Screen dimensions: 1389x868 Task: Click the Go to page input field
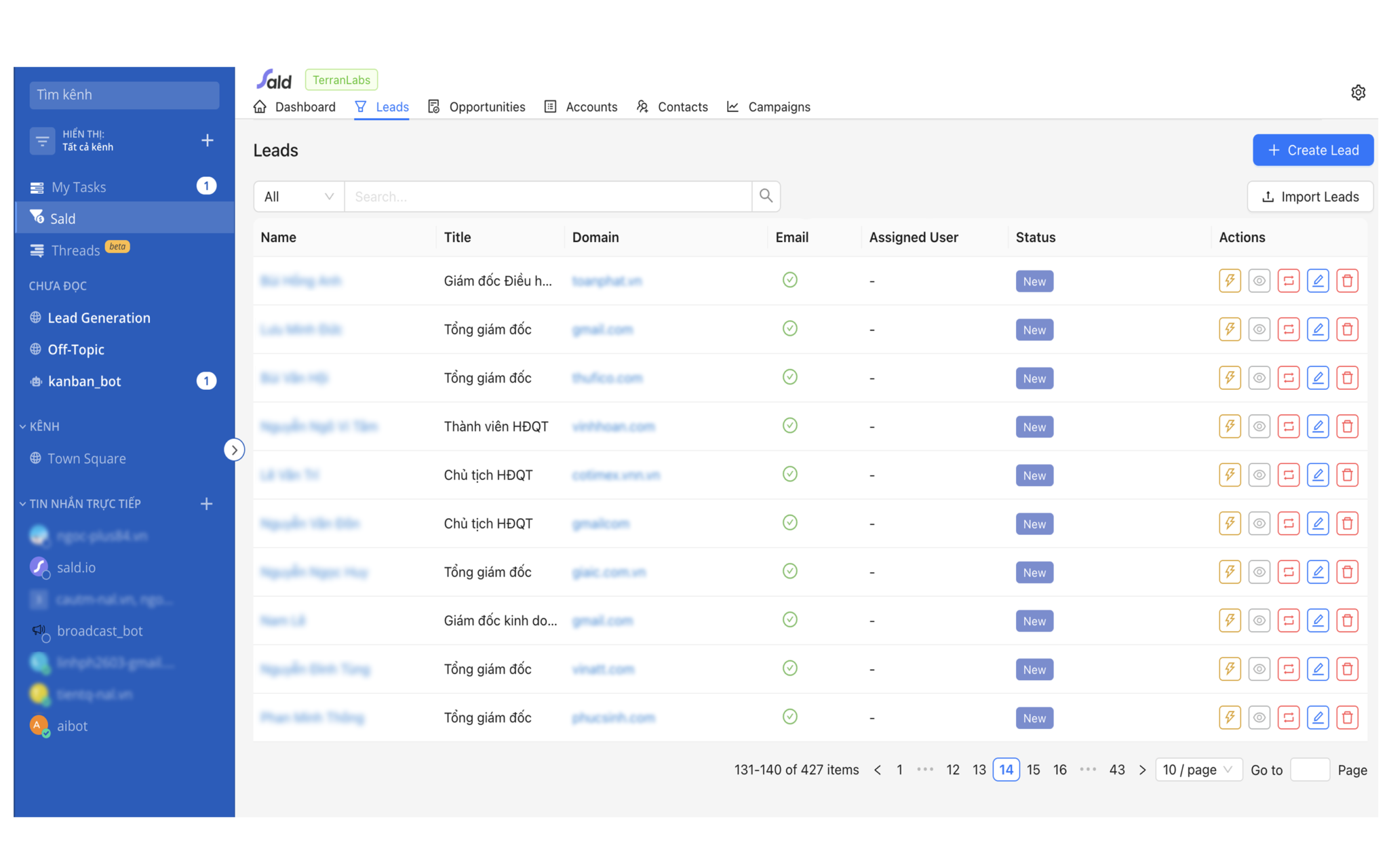(1309, 770)
